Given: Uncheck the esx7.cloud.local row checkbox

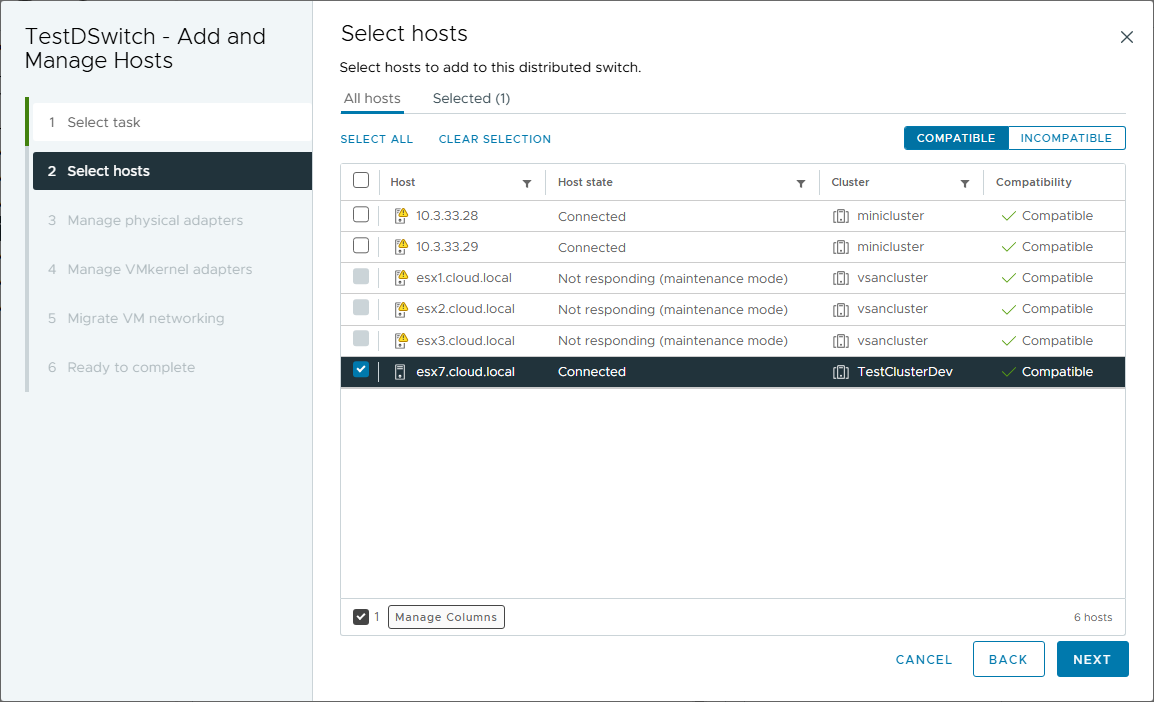Looking at the screenshot, I should pos(361,370).
